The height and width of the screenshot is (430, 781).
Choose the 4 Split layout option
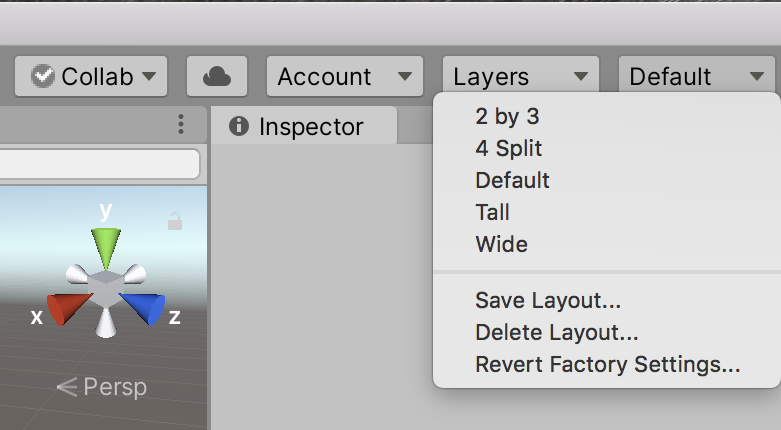tap(509, 149)
